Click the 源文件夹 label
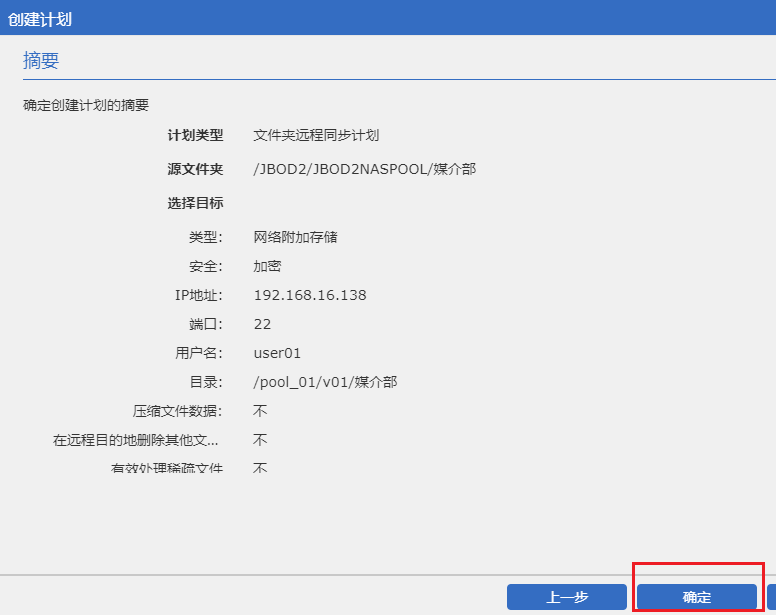 coord(195,169)
